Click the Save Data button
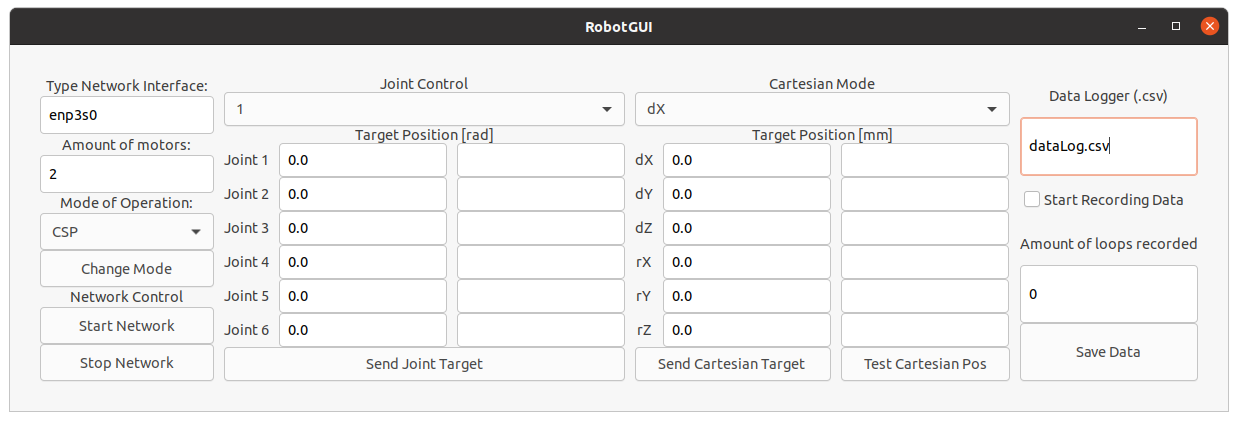 [x=1108, y=352]
